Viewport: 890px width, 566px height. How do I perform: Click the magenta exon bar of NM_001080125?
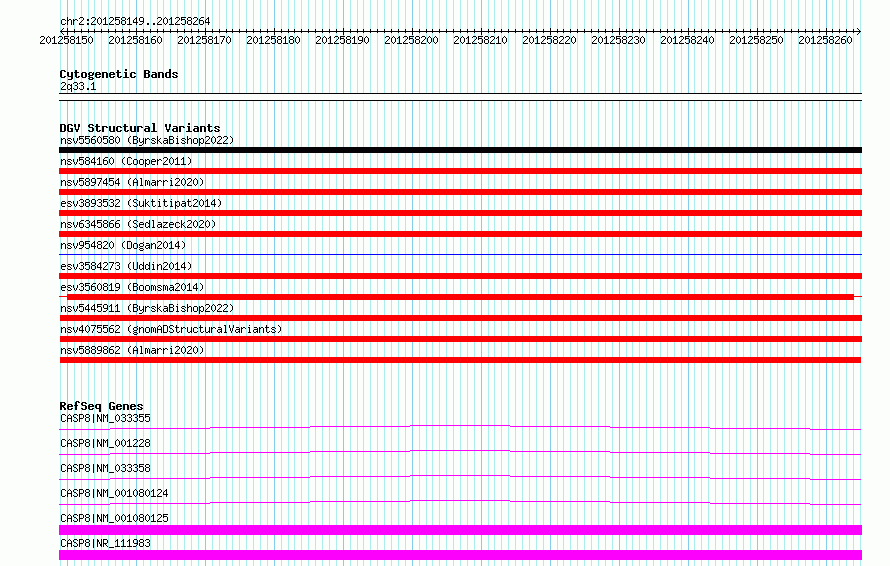click(x=460, y=530)
